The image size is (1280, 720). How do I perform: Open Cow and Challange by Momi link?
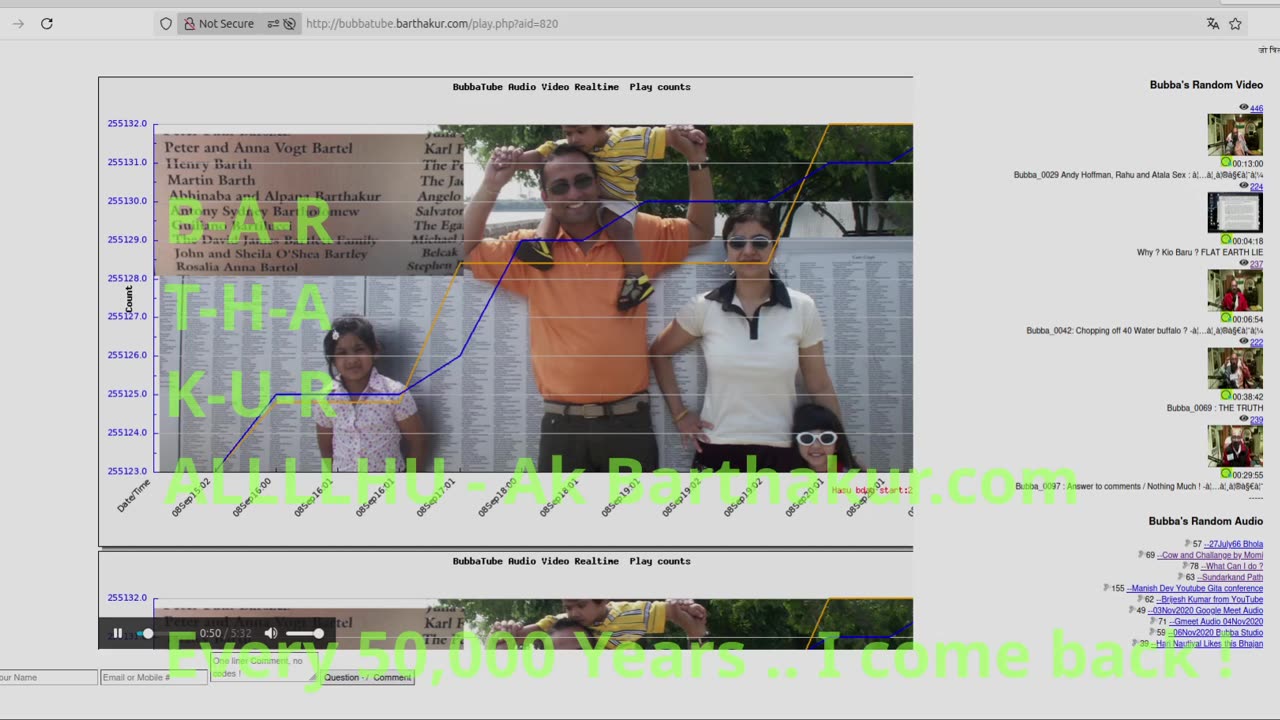(x=1210, y=555)
